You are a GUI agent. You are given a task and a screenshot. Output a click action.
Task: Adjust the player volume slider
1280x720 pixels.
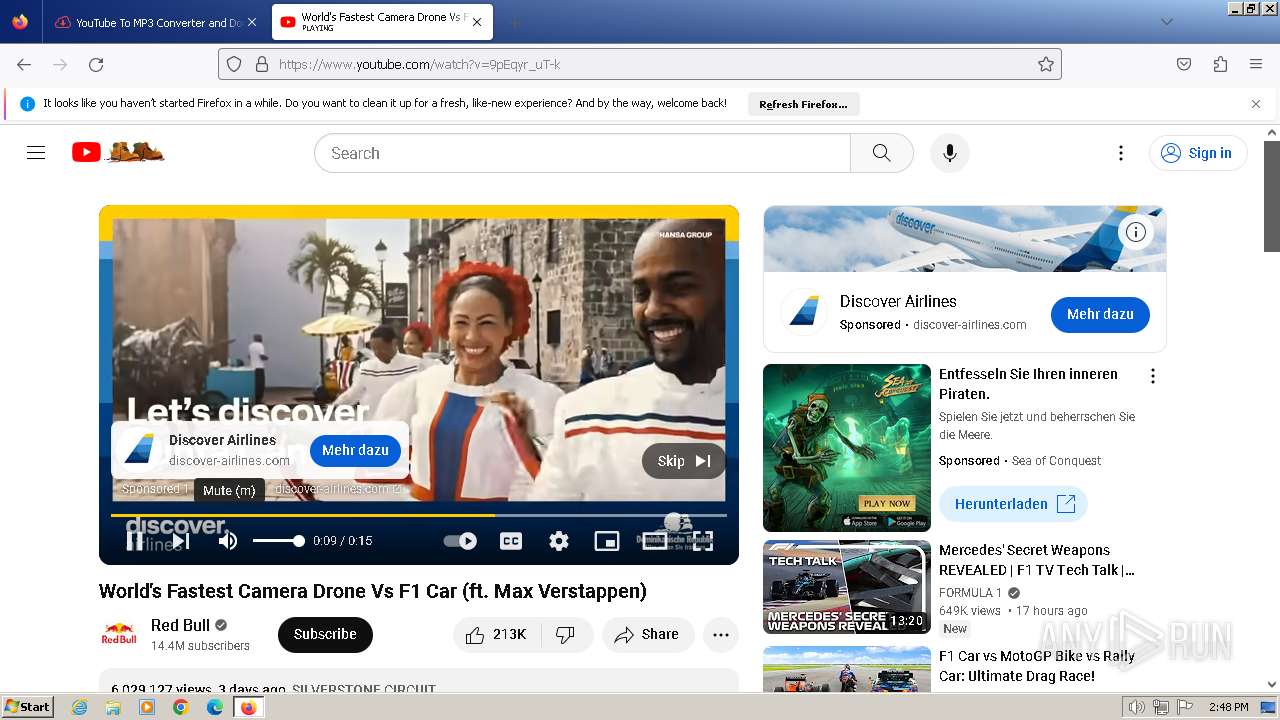coord(278,541)
